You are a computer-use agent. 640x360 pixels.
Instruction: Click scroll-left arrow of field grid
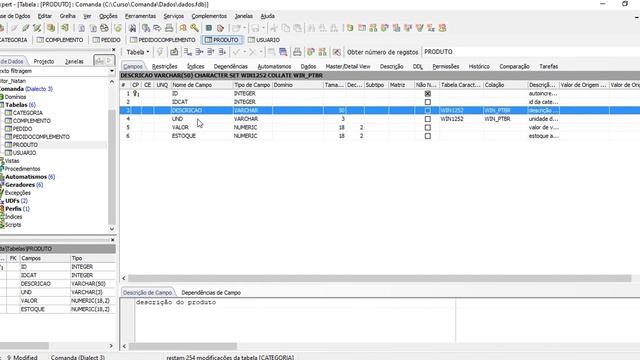(x=124, y=278)
